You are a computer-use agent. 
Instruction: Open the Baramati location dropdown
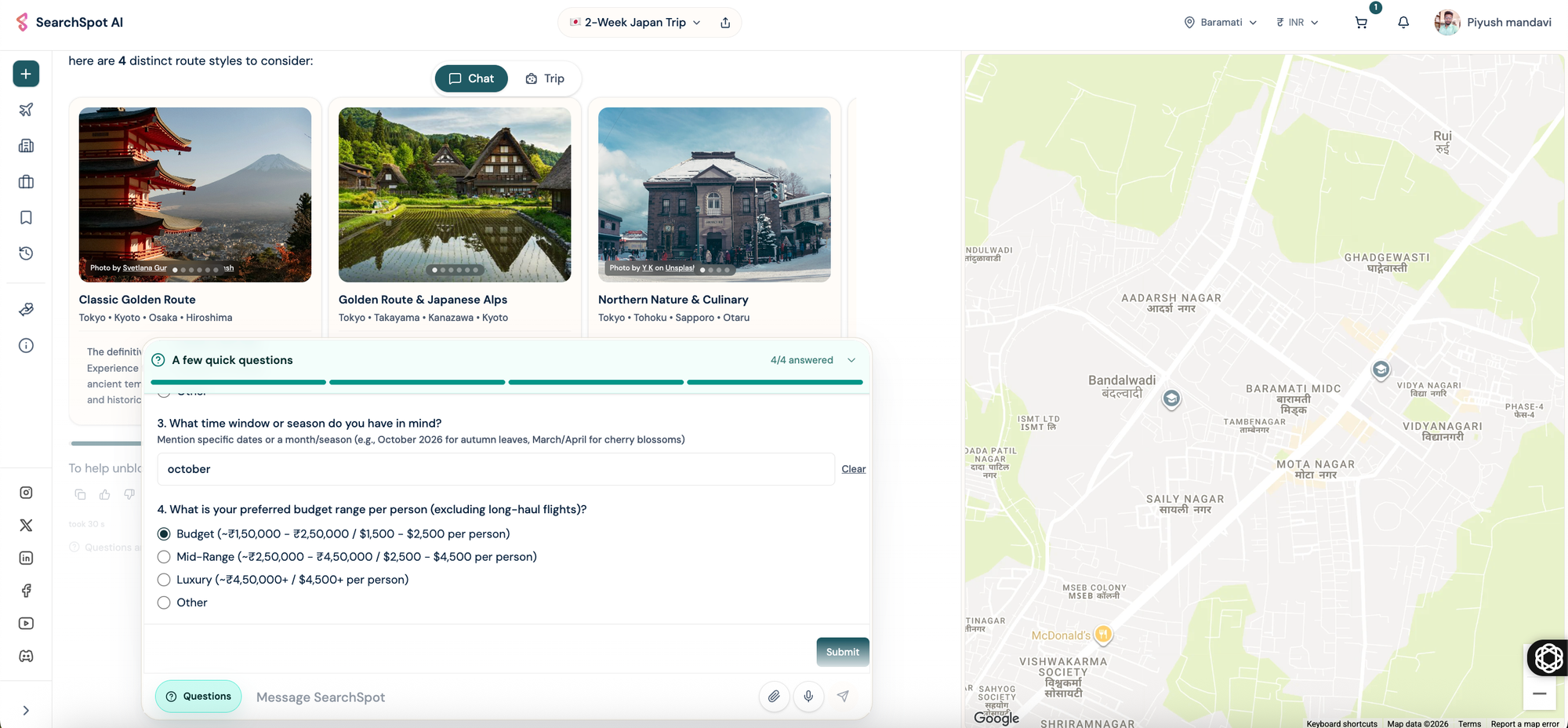pyautogui.click(x=1221, y=23)
